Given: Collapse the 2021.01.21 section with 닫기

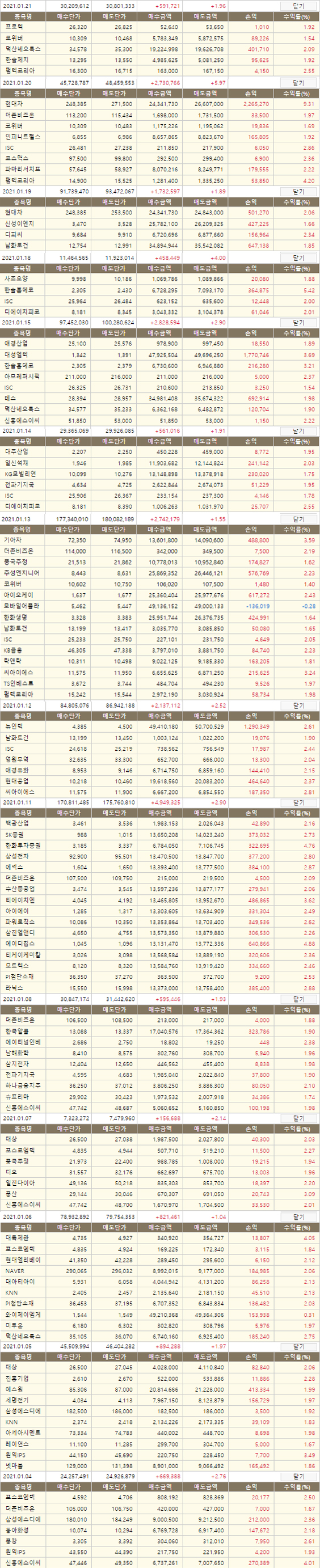Looking at the screenshot, I should pyautogui.click(x=298, y=6).
